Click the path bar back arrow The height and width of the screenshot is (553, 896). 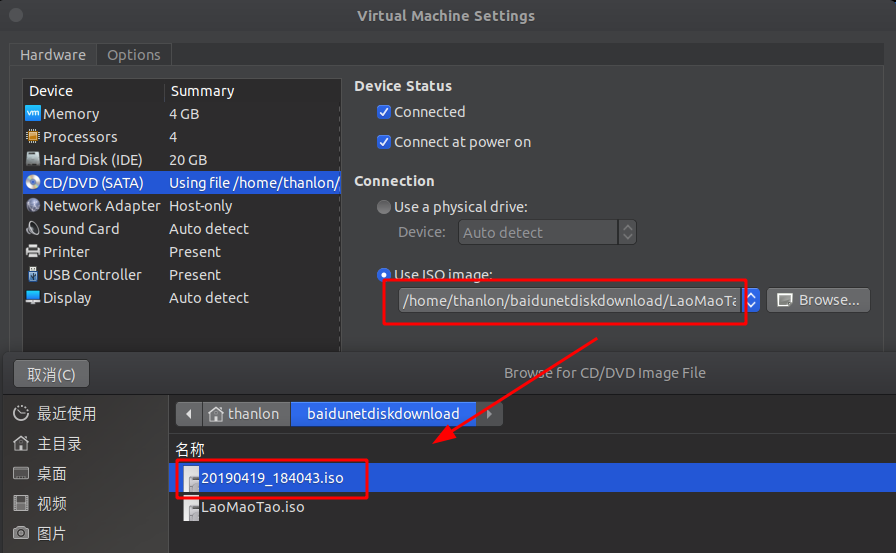[x=189, y=414]
